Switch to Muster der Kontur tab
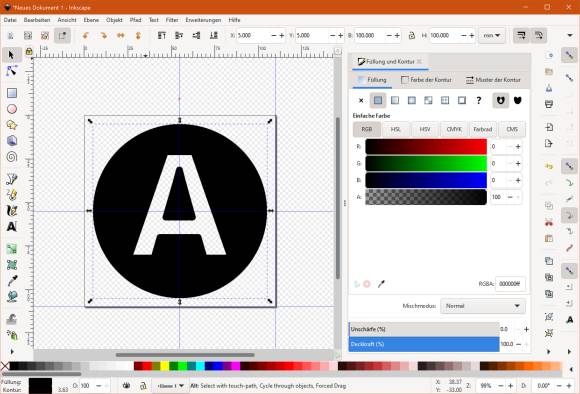The height and width of the screenshot is (394, 580). click(493, 80)
